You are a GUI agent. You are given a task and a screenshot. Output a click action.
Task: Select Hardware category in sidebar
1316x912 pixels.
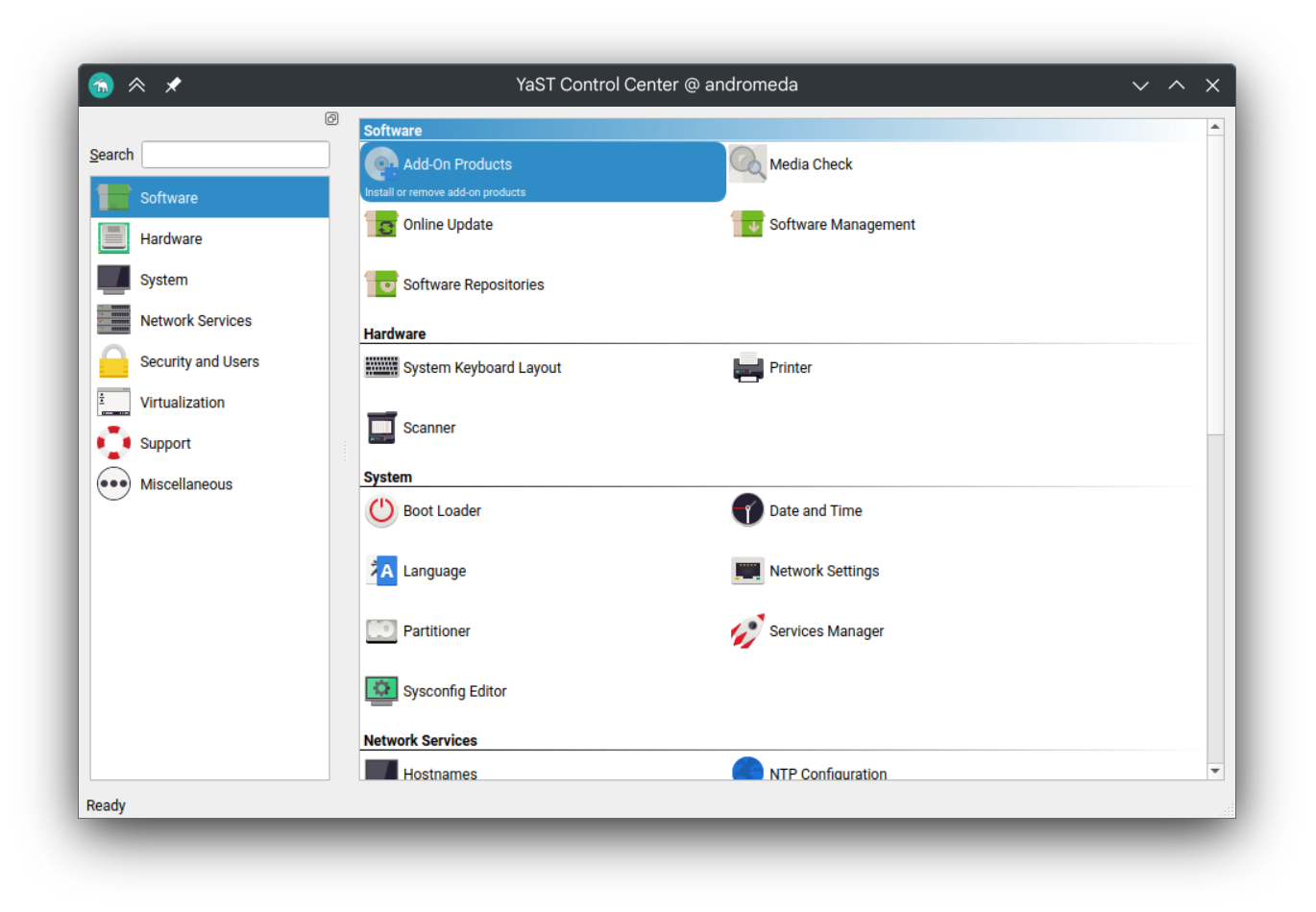[x=171, y=239]
